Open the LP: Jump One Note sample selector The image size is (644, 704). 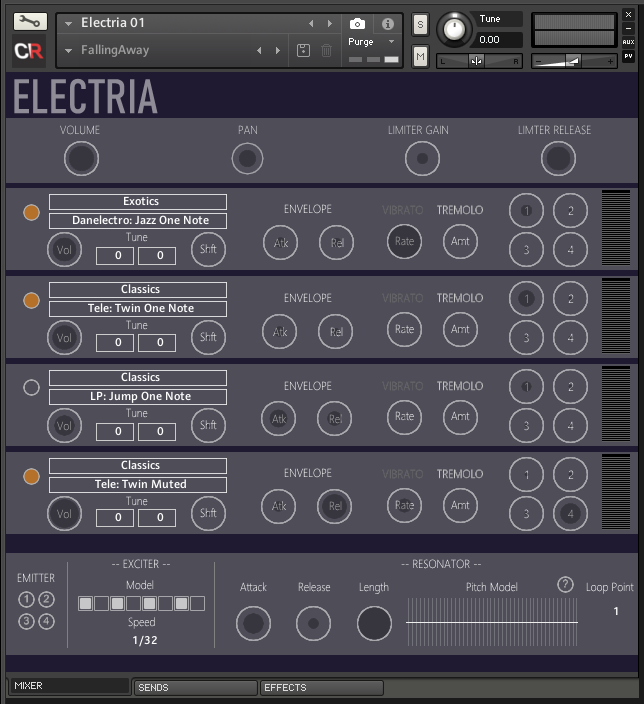click(x=138, y=396)
